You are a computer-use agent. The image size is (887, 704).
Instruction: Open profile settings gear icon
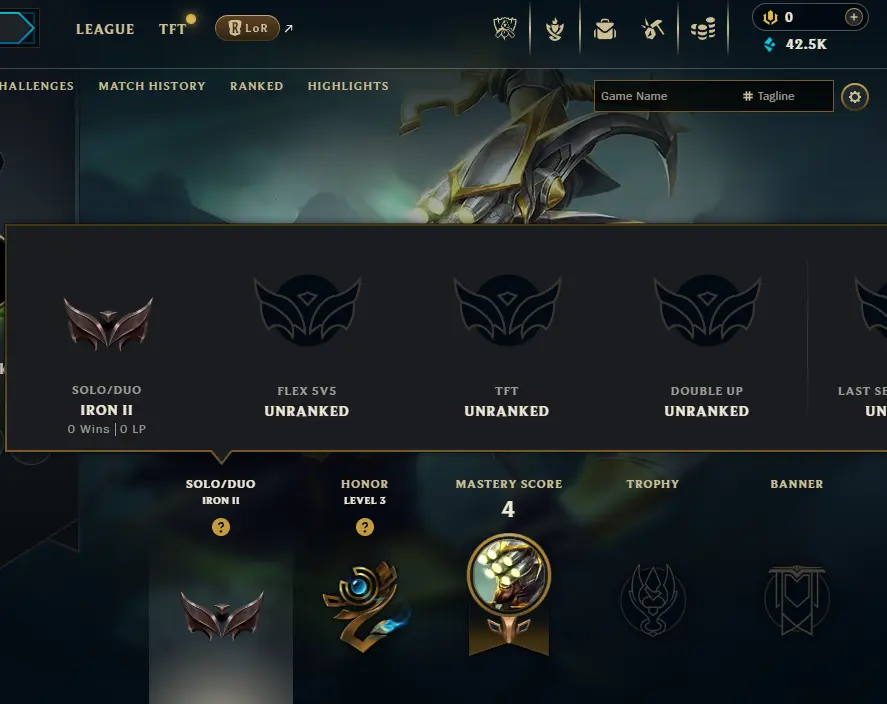854,97
